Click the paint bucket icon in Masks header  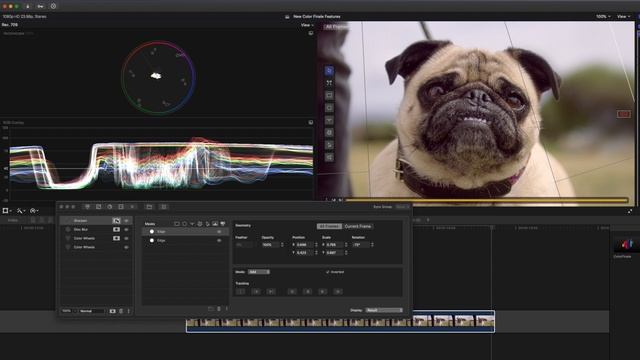click(223, 224)
